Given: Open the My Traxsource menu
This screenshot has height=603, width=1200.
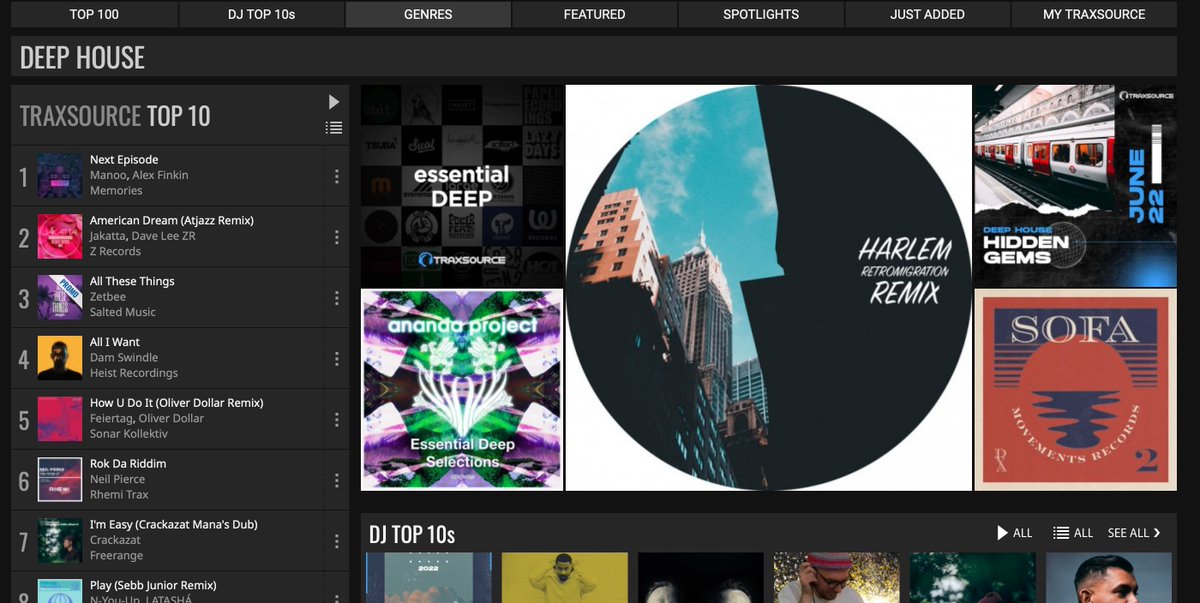Looking at the screenshot, I should click(1092, 14).
